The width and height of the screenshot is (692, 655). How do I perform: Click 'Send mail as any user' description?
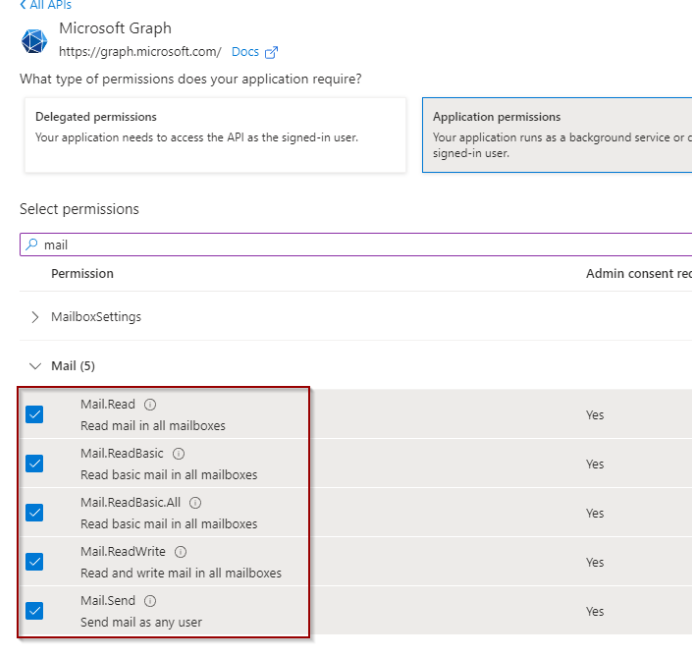pyautogui.click(x=141, y=622)
